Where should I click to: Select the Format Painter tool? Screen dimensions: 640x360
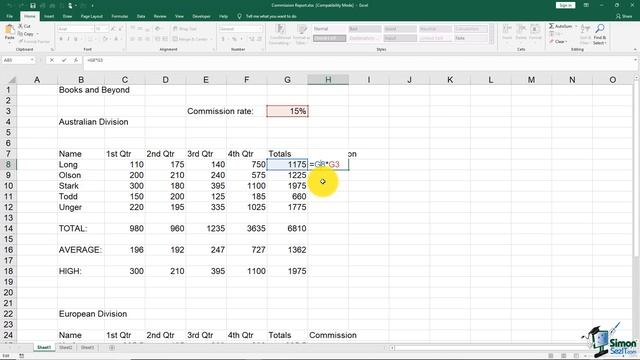tap(34, 41)
